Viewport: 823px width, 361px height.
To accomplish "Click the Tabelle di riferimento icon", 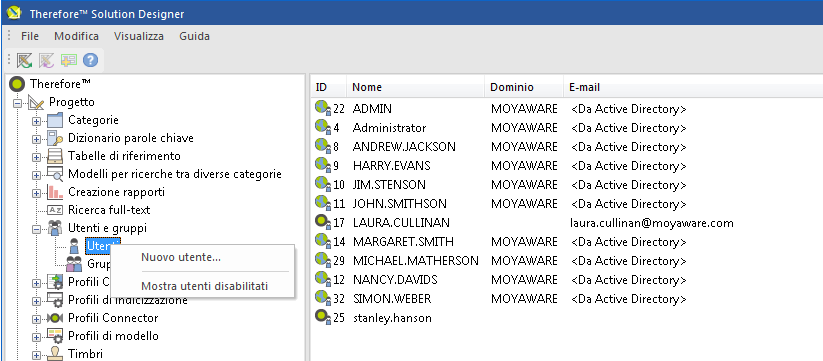I will pyautogui.click(x=55, y=156).
